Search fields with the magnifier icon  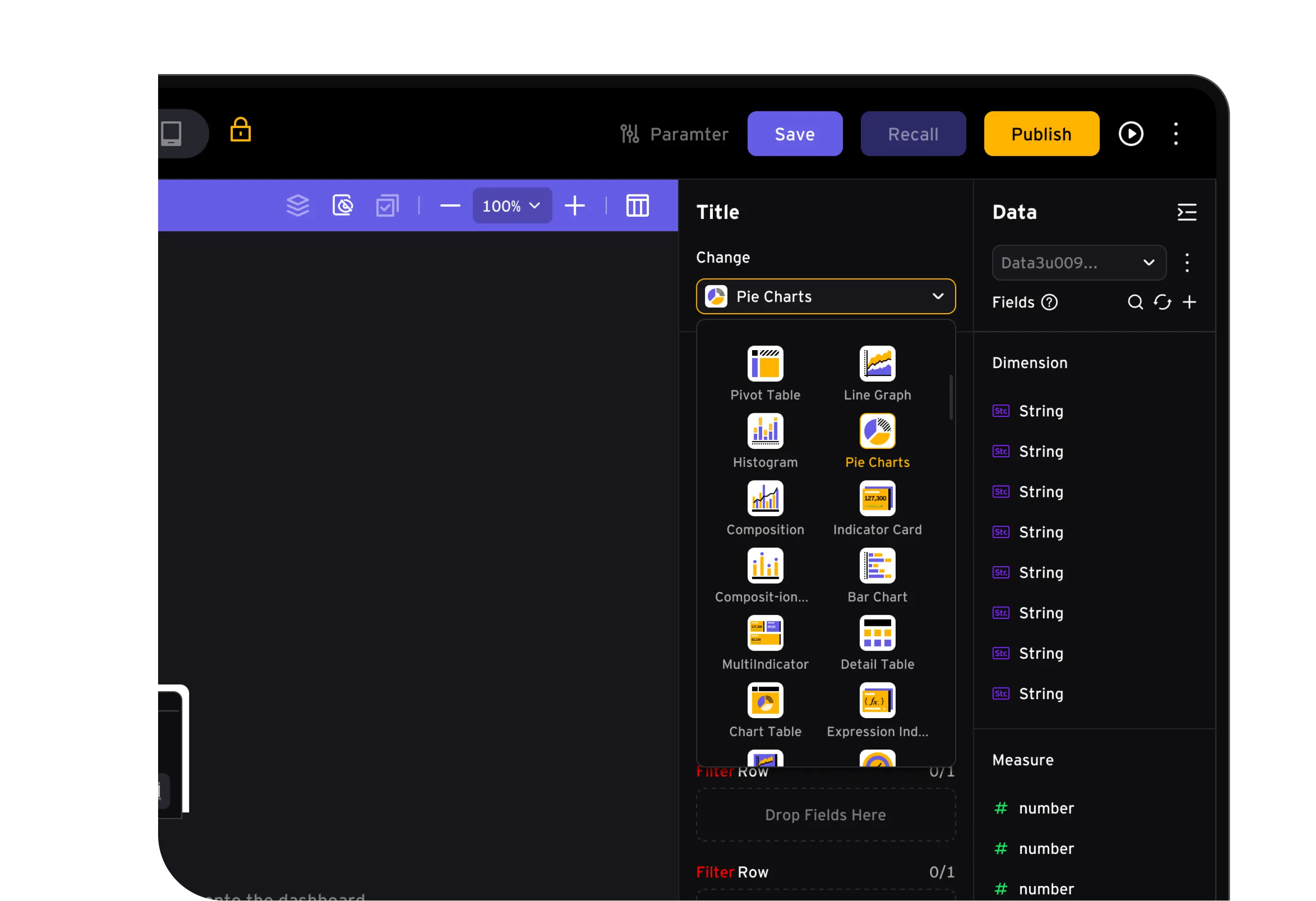[1135, 303]
